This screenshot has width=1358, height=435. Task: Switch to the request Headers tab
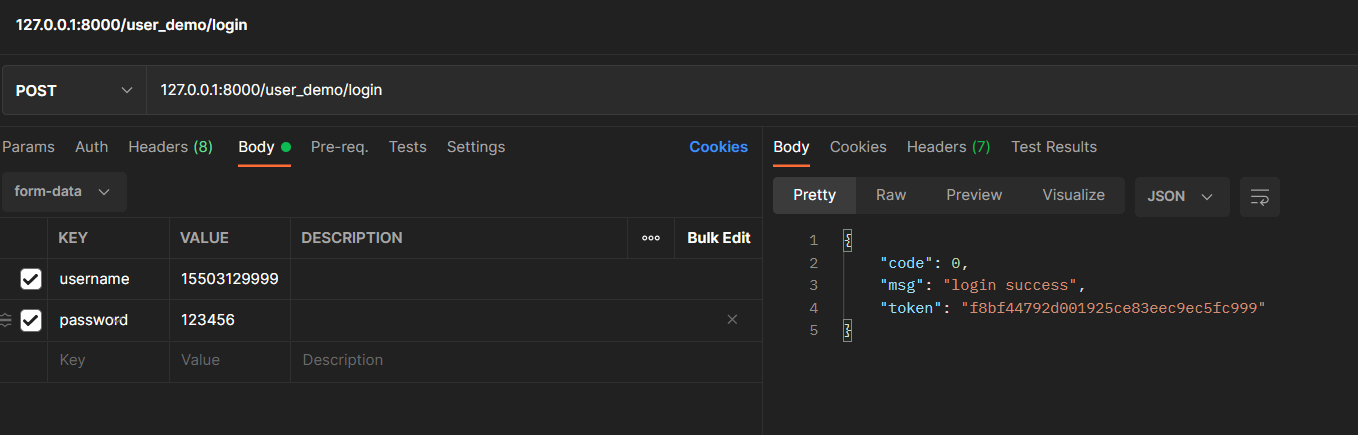pos(170,147)
